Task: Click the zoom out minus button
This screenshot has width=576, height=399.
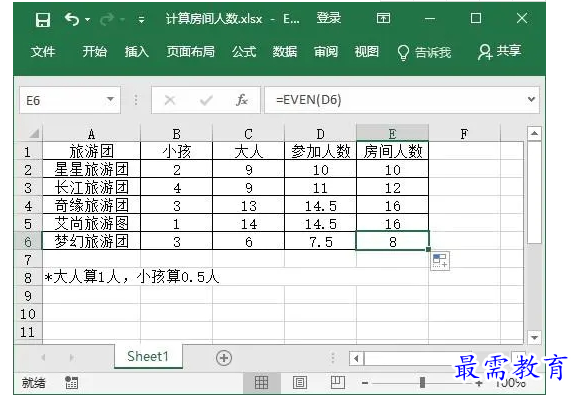Action: click(x=365, y=383)
